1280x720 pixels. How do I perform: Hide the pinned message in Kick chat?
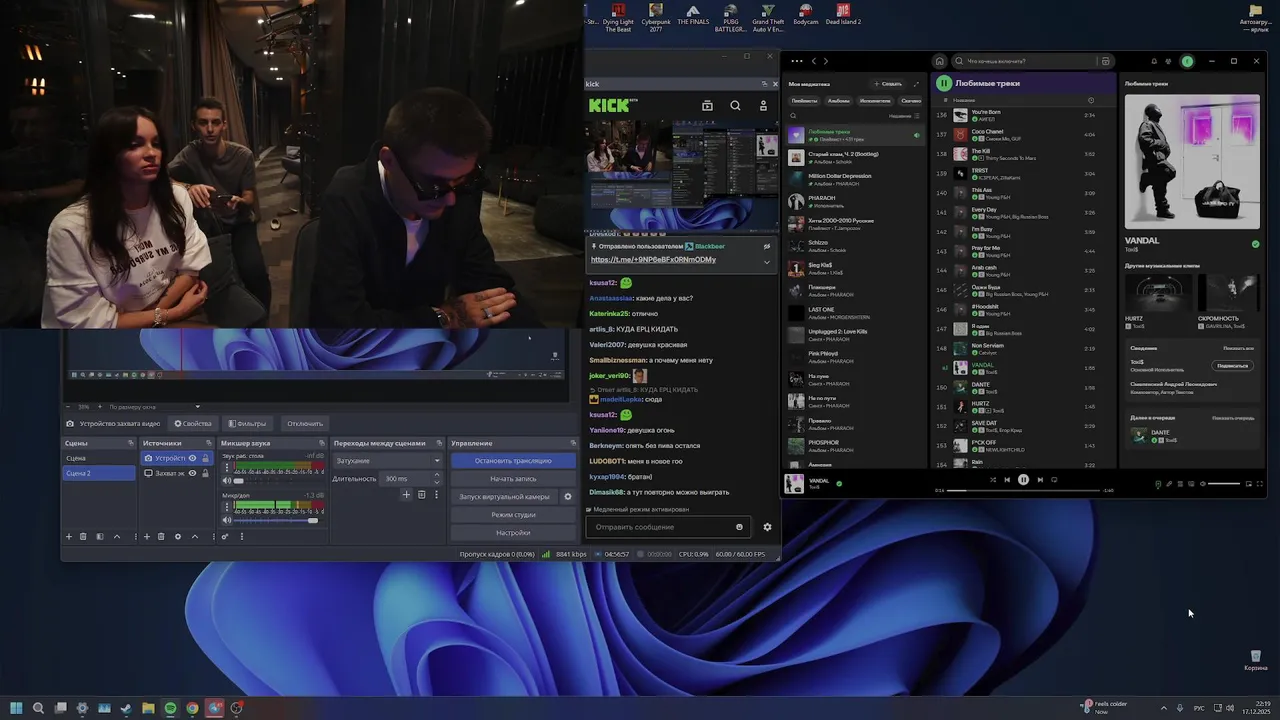(x=767, y=246)
